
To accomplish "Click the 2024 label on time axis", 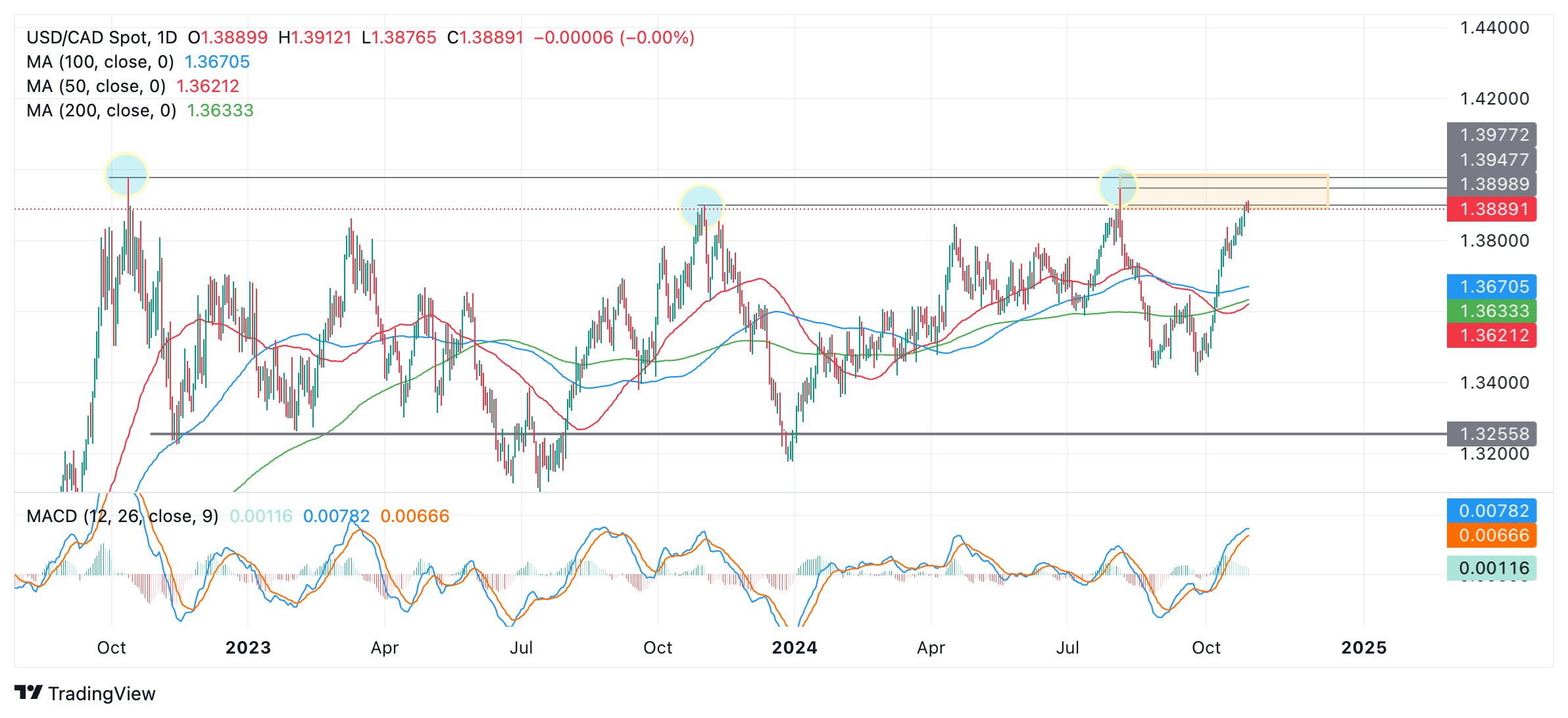I will (794, 648).
